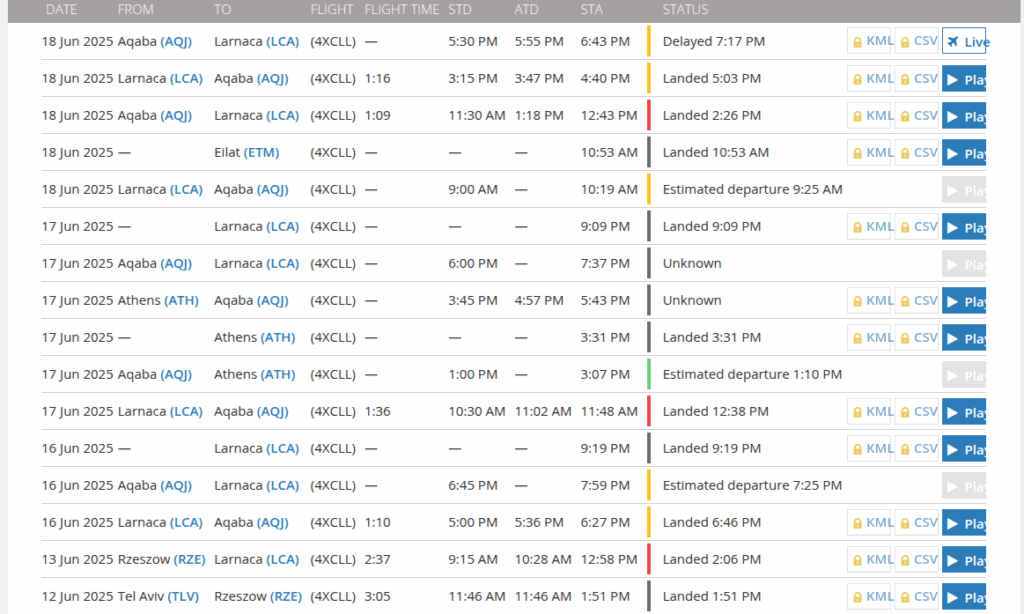Play the Larnaca to Aqaba 3:15 PM flight
This screenshot has width=1024, height=614.
pos(964,78)
